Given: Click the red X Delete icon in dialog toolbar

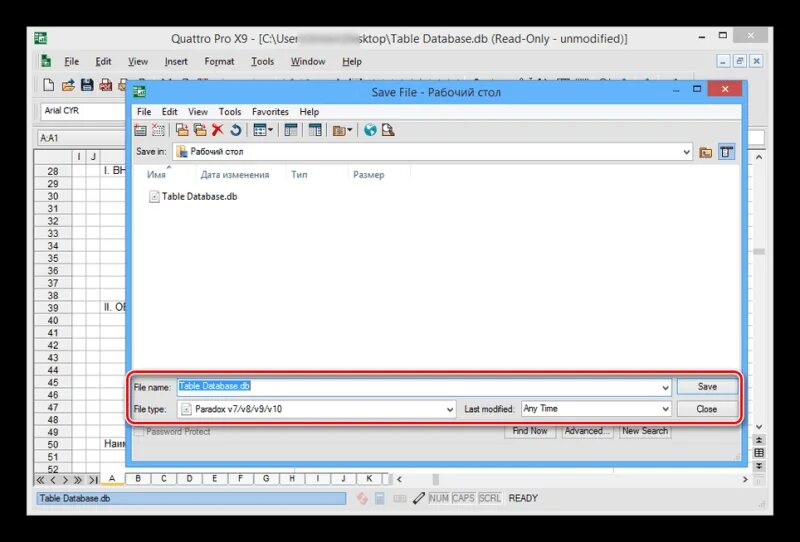Looking at the screenshot, I should coord(217,130).
